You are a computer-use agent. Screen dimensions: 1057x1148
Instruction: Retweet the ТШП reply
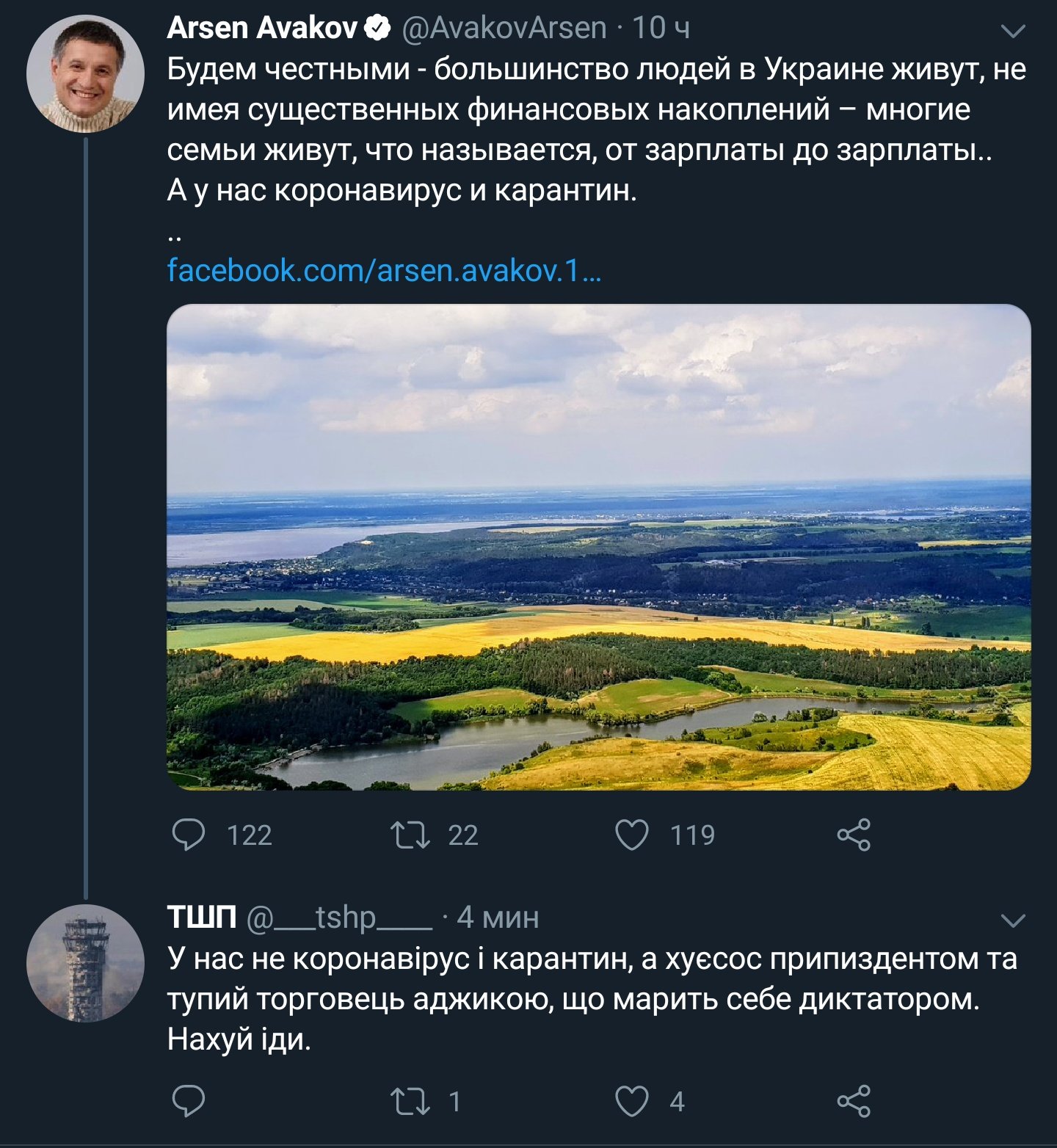pyautogui.click(x=410, y=1101)
